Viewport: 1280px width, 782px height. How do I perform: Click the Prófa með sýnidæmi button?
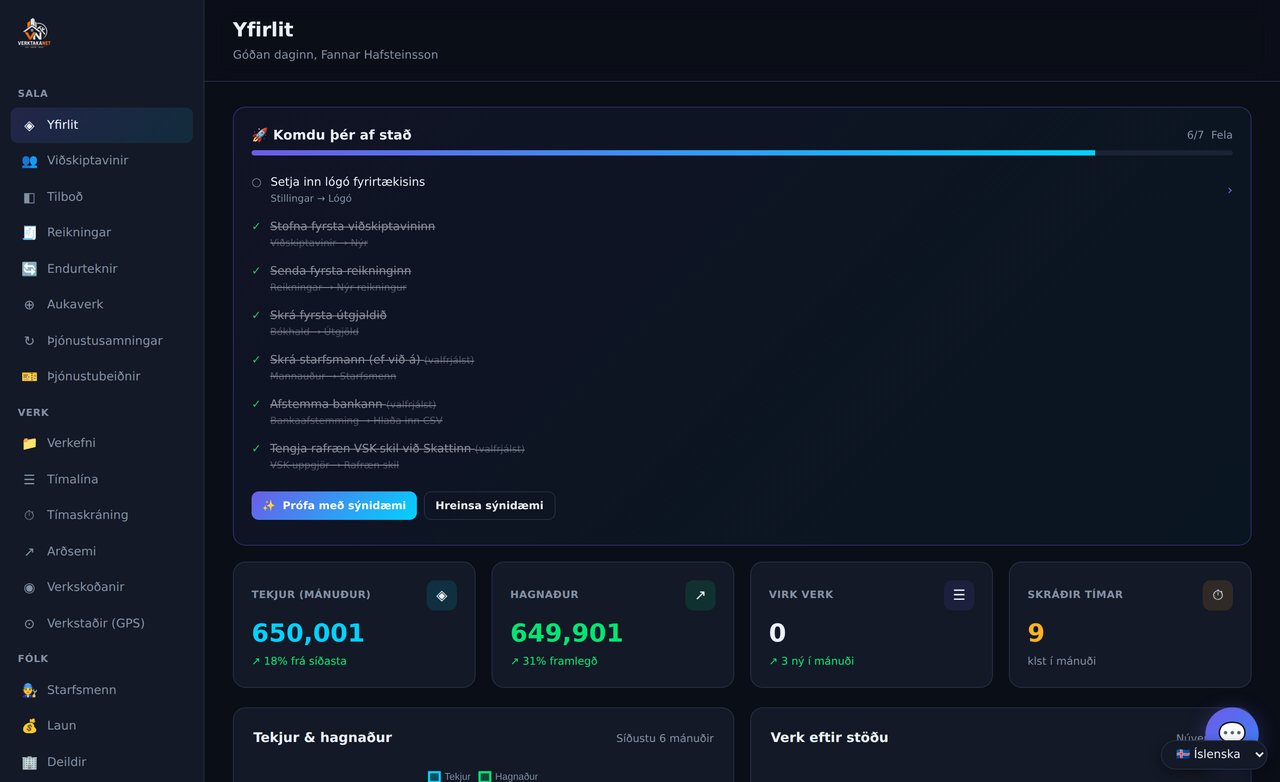334,506
